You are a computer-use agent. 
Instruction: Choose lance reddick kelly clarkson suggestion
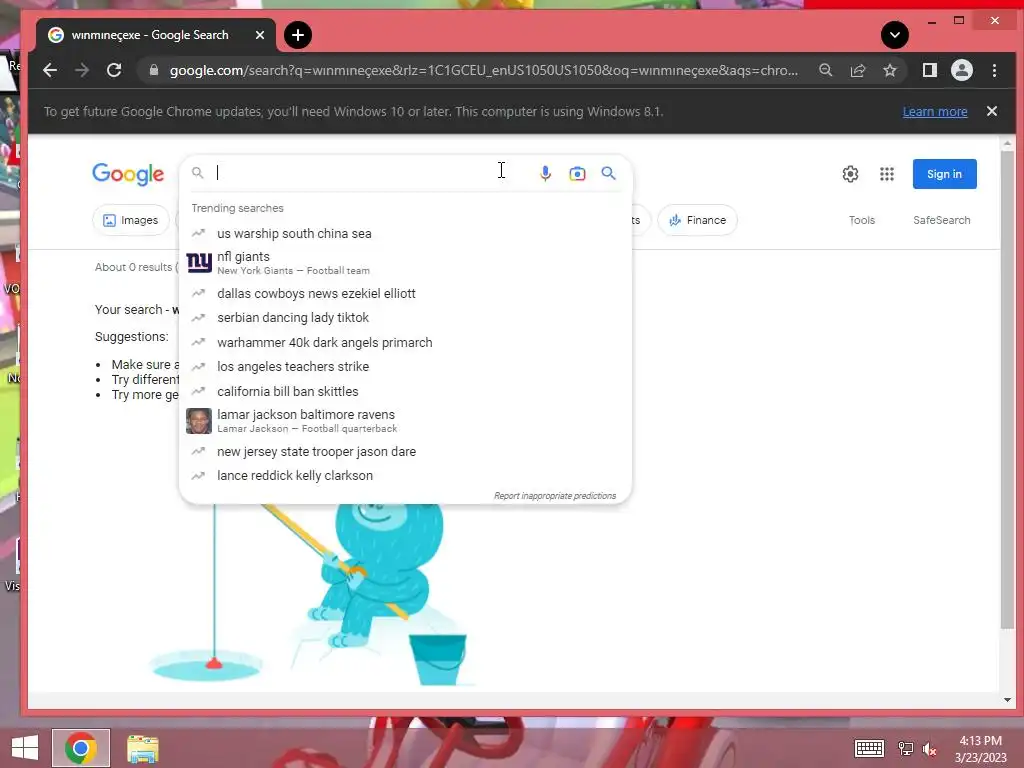[x=405, y=476]
